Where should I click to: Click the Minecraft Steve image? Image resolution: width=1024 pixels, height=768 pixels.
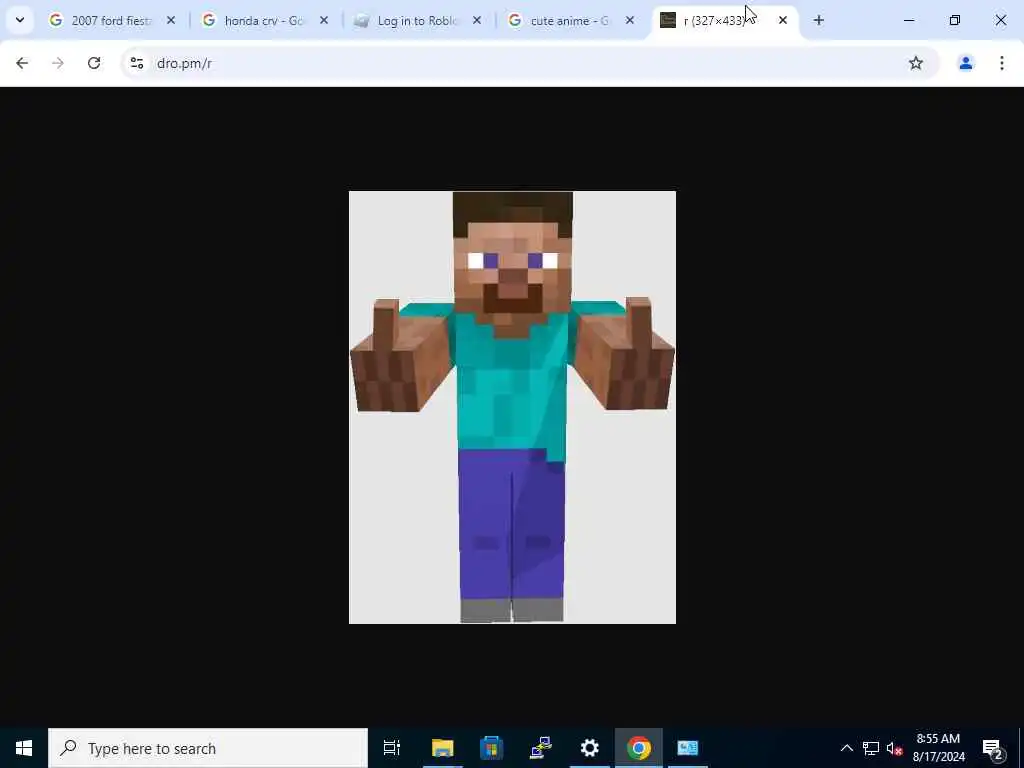pos(512,408)
